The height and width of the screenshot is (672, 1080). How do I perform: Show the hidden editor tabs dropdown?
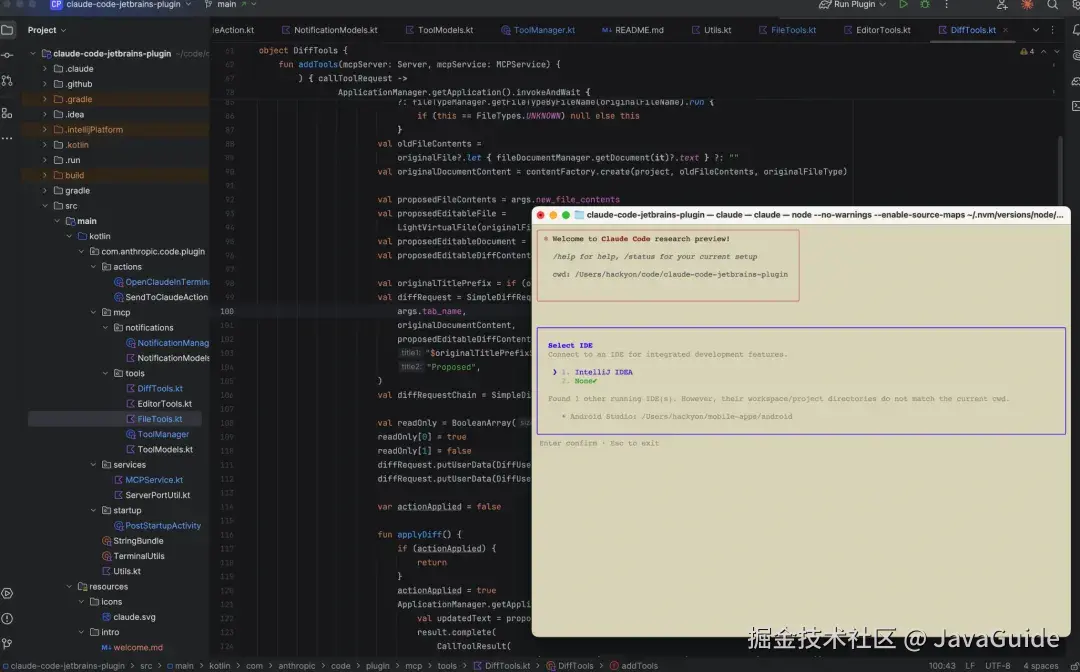click(x=1035, y=30)
